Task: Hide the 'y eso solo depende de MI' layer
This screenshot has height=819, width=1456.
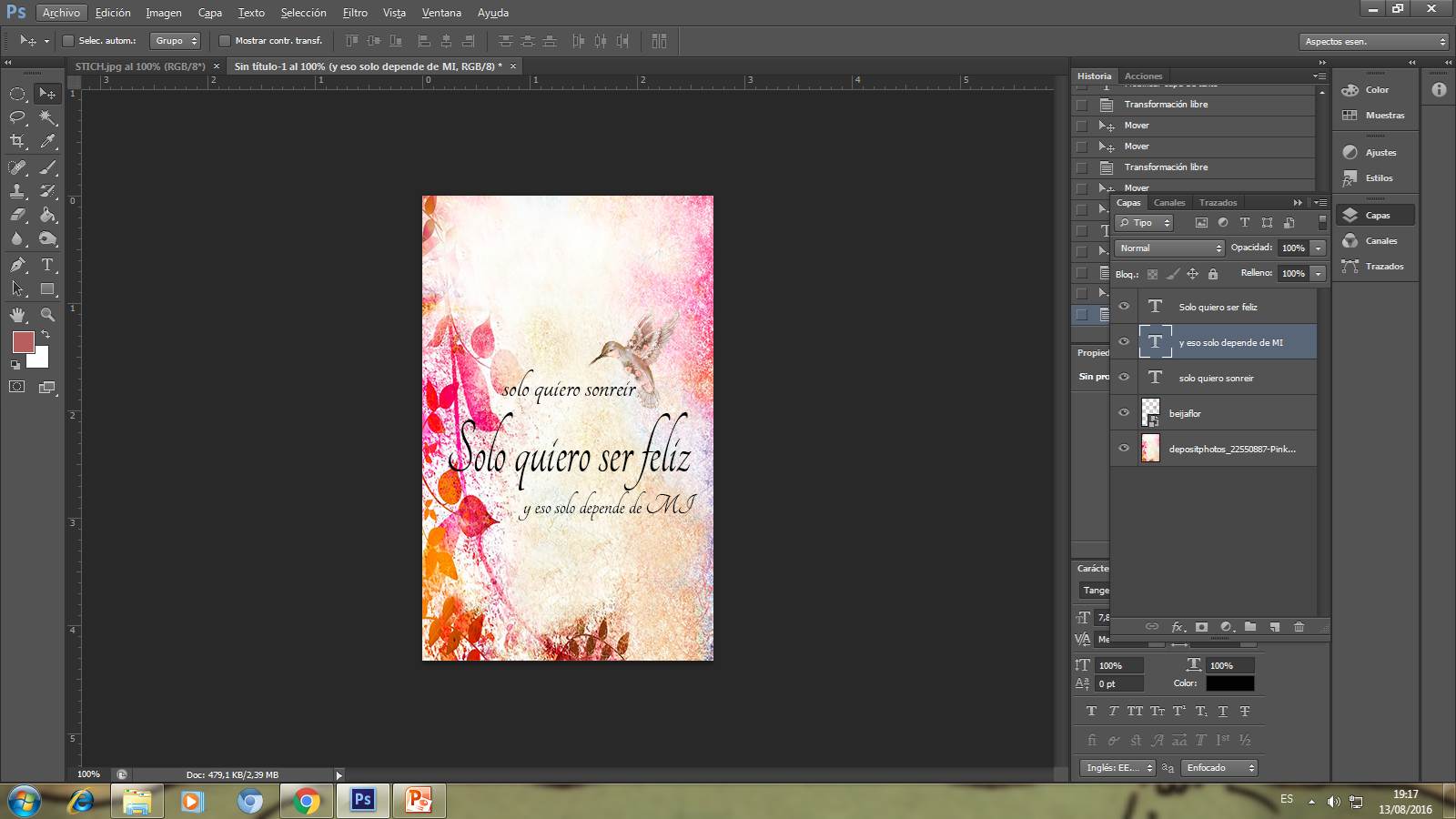Action: pos(1124,342)
